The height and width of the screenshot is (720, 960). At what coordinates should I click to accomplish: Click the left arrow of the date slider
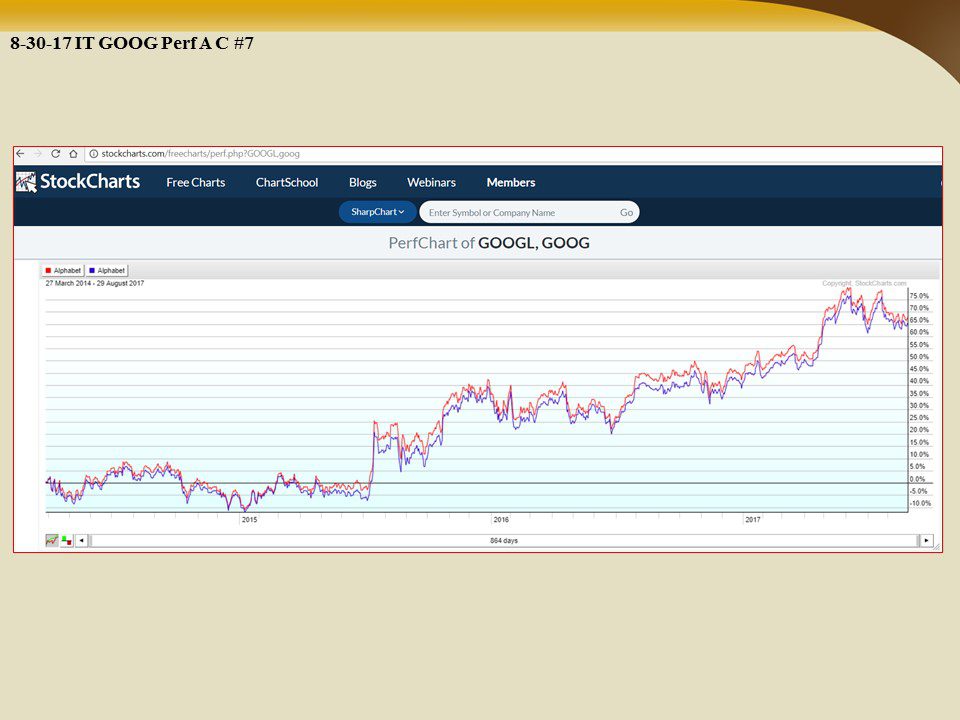81,541
